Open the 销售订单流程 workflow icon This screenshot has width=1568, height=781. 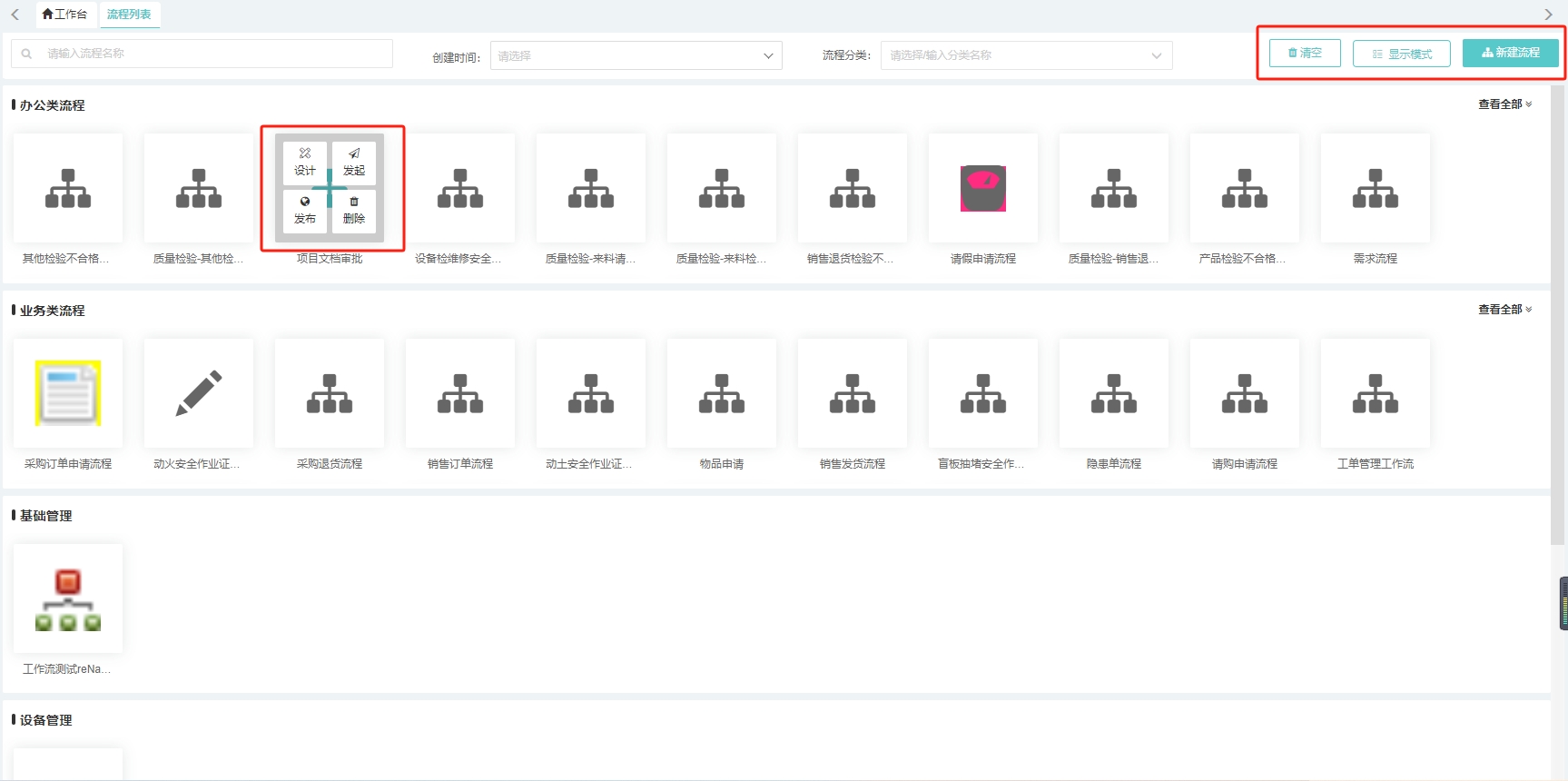click(460, 393)
